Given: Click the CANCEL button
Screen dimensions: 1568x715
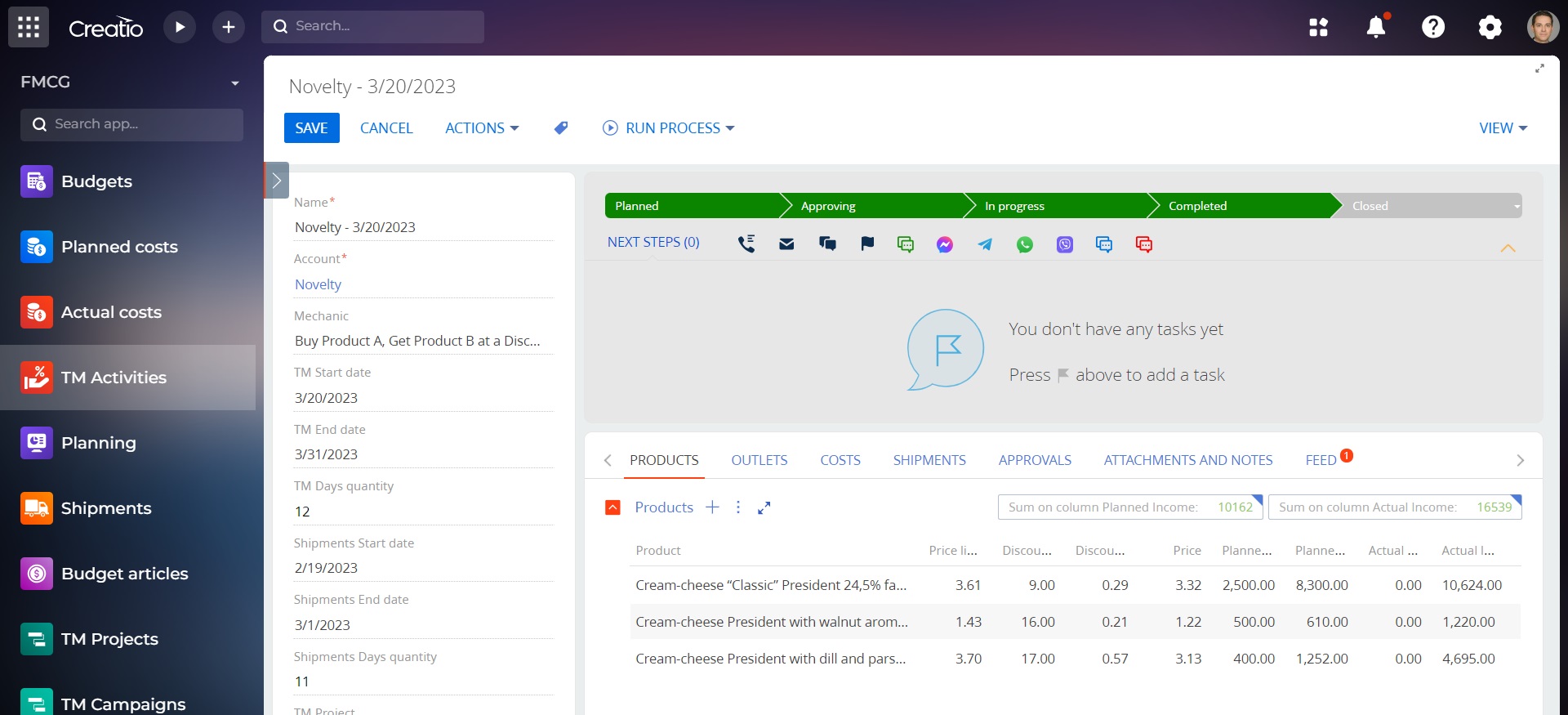Looking at the screenshot, I should click(386, 128).
